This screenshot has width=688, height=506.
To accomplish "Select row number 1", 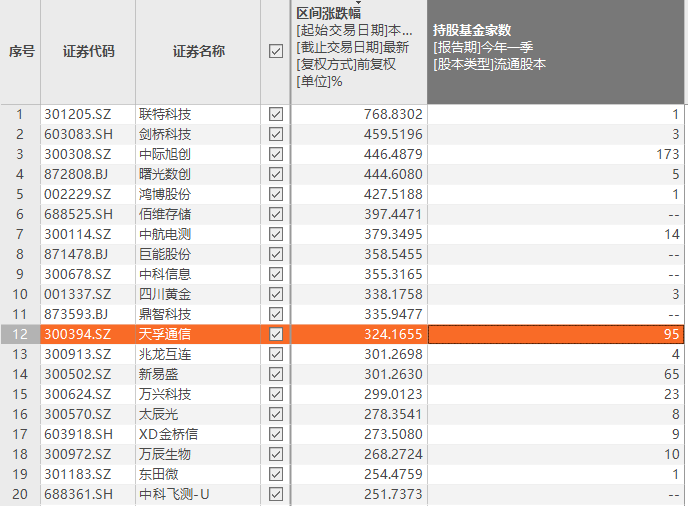I will click(x=20, y=114).
